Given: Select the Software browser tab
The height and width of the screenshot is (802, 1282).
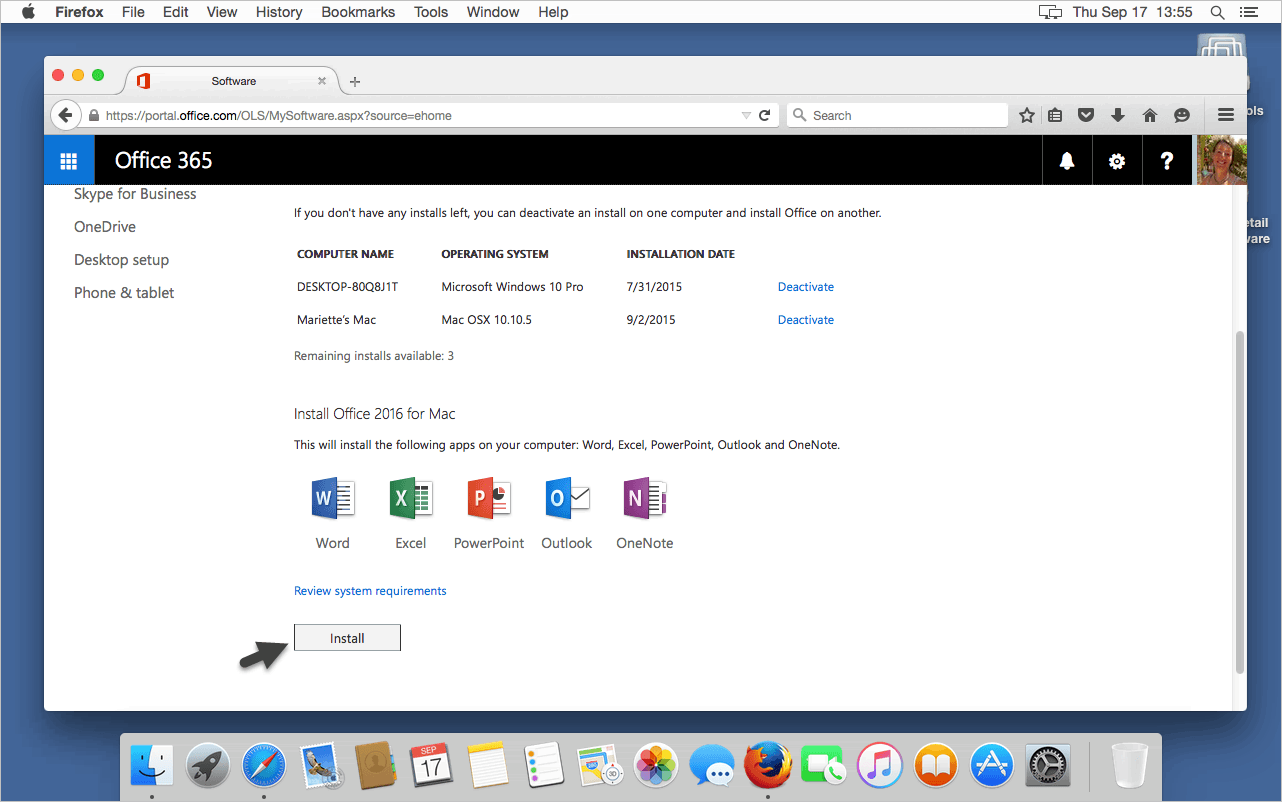Looking at the screenshot, I should coord(233,81).
